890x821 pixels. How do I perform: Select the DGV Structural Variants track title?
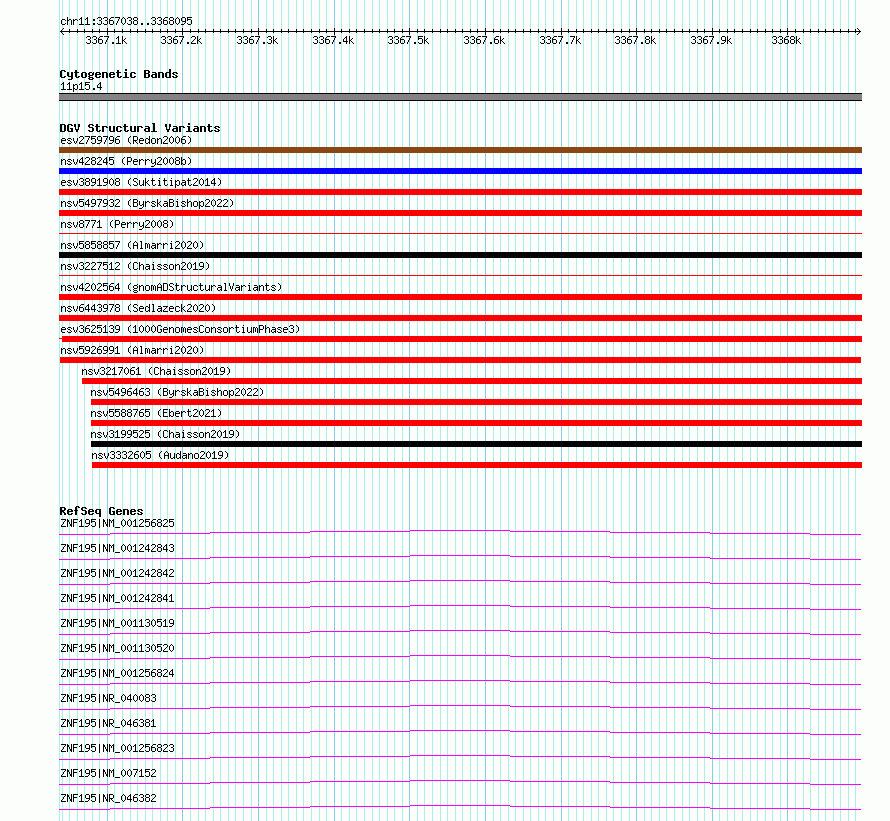click(x=140, y=128)
